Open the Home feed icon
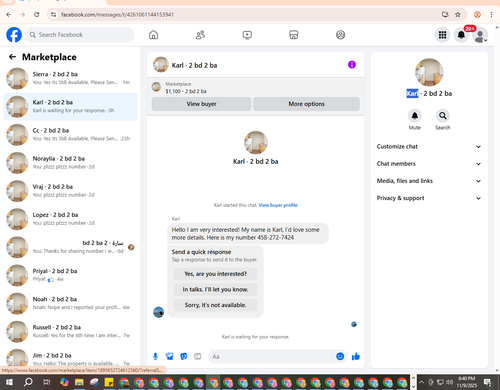The height and width of the screenshot is (390, 500). pos(153,35)
